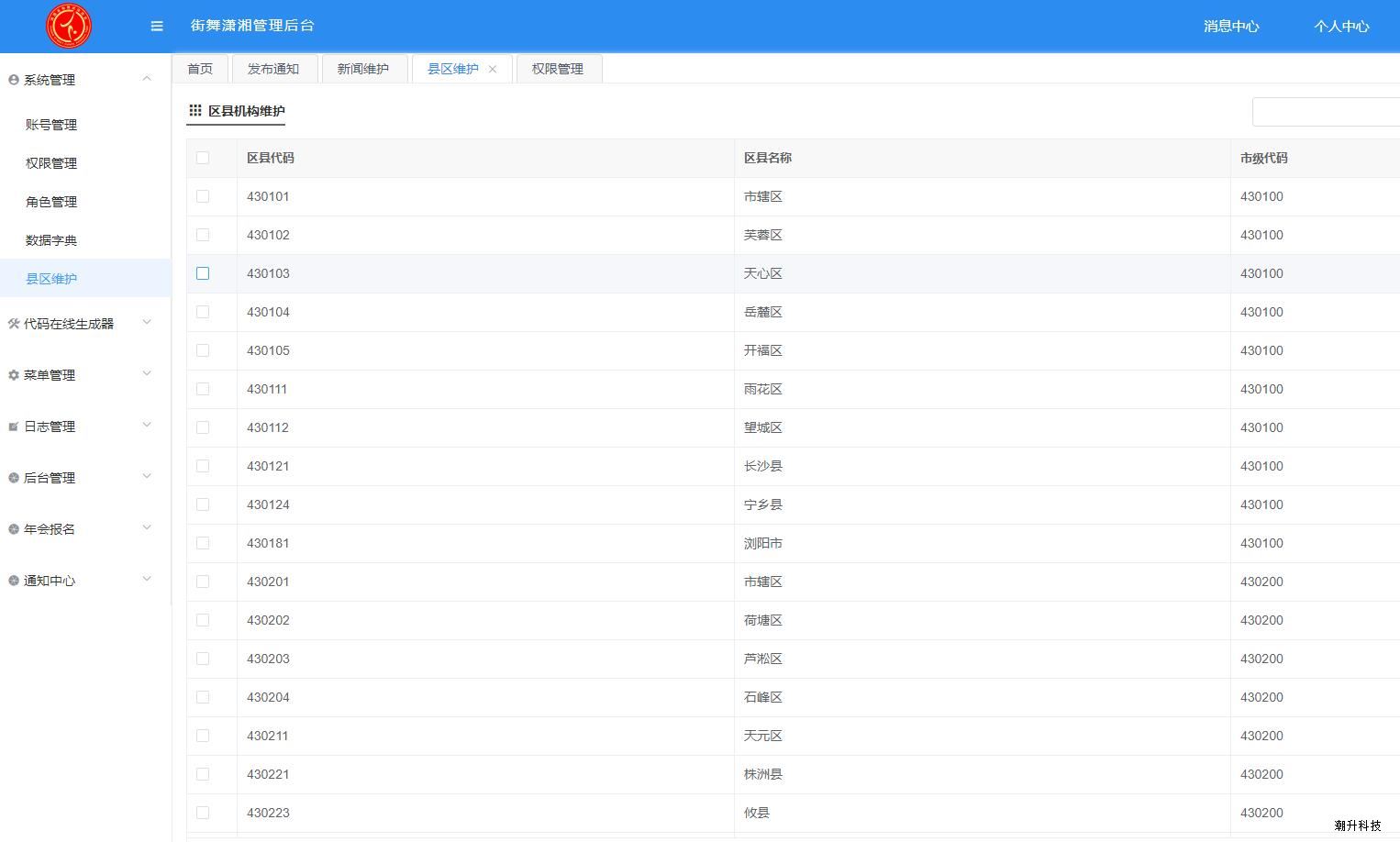The image size is (1400, 842).
Task: Select the checkbox for 430124 宁乡县
Action: [x=203, y=504]
